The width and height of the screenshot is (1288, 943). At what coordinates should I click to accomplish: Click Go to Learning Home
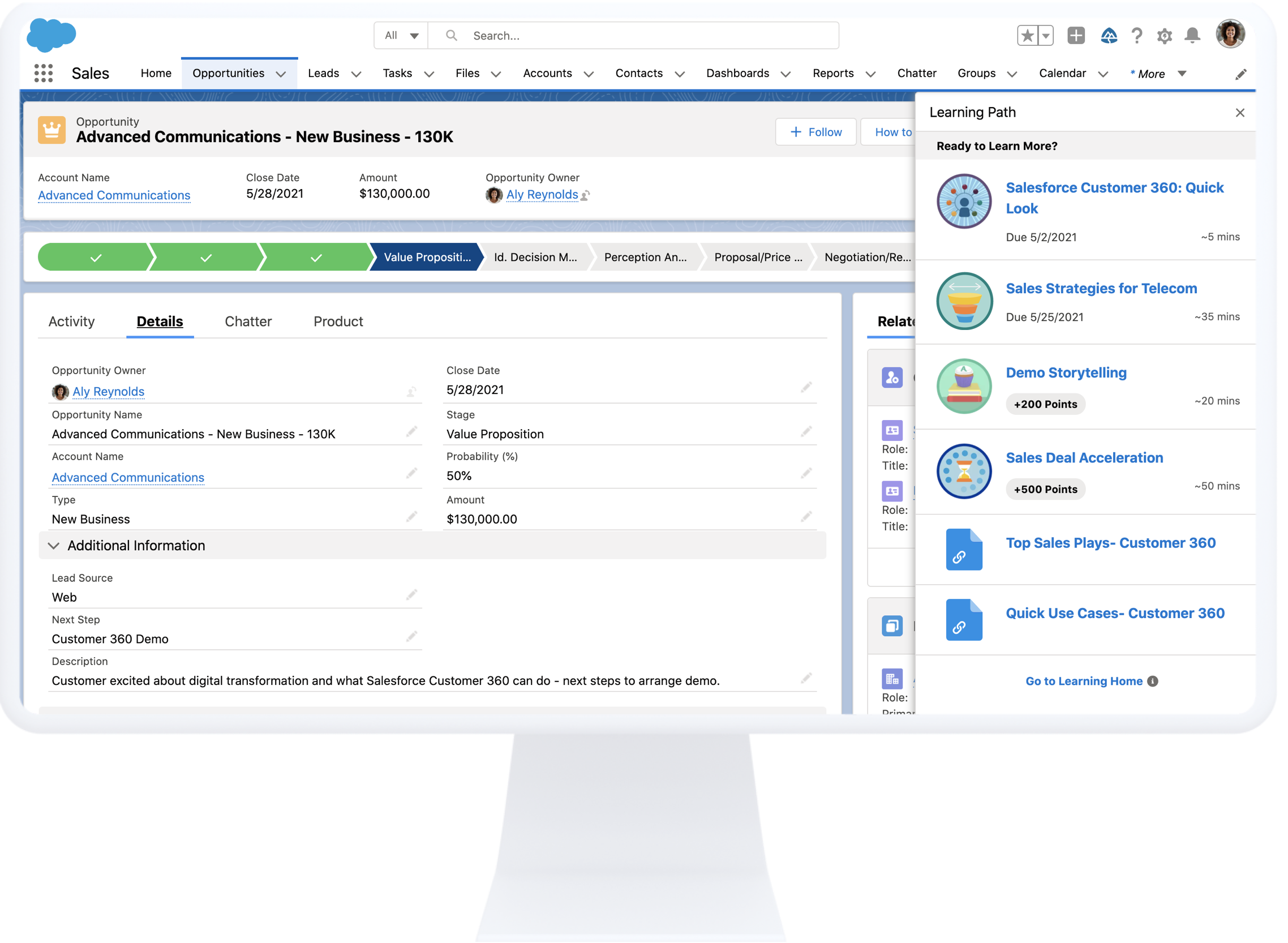[x=1084, y=681]
